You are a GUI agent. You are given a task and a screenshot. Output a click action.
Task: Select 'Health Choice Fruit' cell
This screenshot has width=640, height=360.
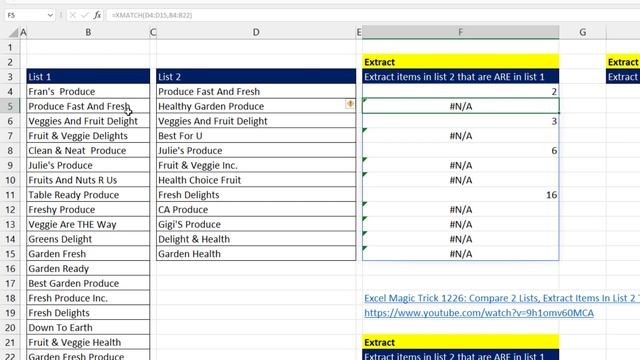point(256,180)
